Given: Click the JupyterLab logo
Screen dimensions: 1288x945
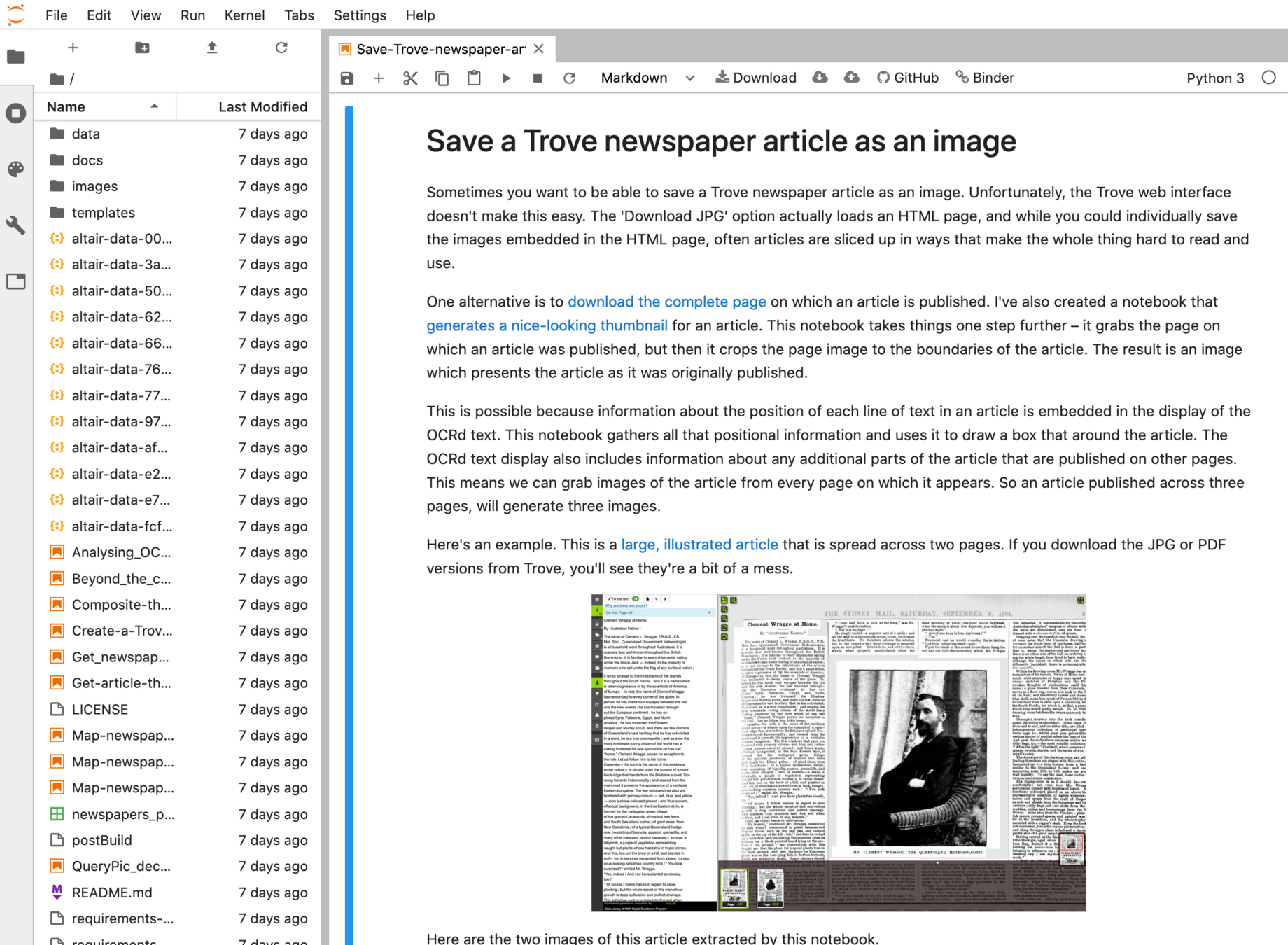Looking at the screenshot, I should (15, 14).
